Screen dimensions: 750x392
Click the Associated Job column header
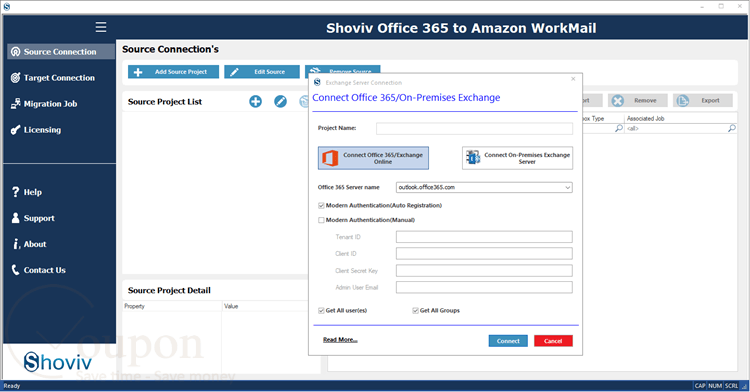click(x=681, y=119)
